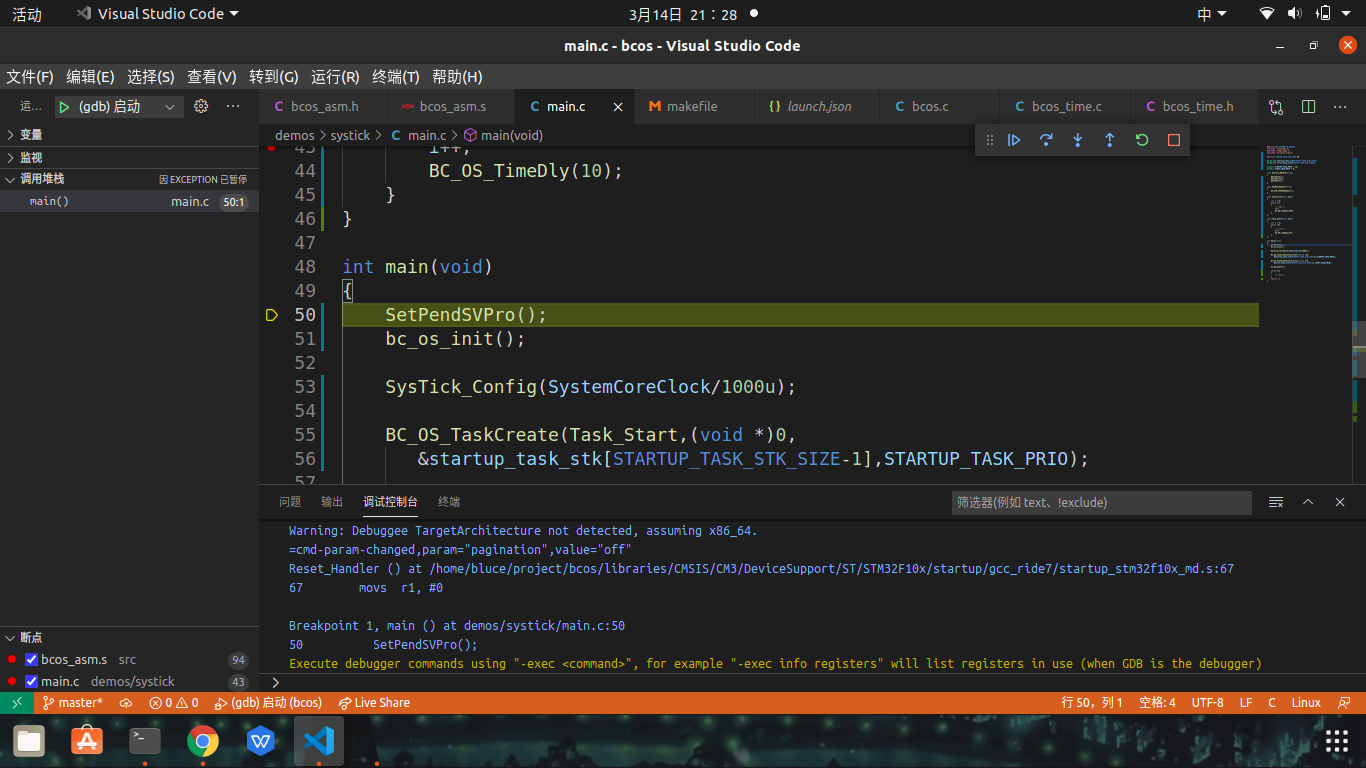Restart the debug session
The image size is (1366, 768).
coord(1142,141)
